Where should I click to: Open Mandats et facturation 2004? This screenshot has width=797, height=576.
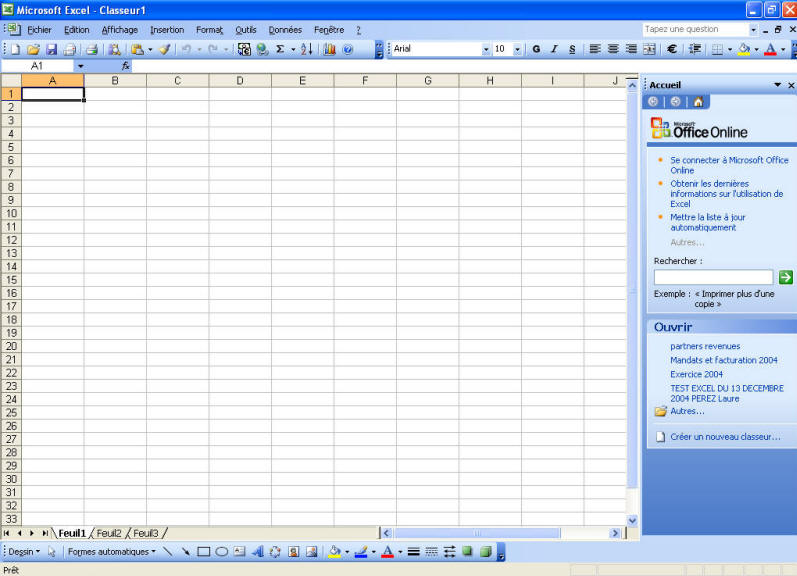(x=724, y=360)
